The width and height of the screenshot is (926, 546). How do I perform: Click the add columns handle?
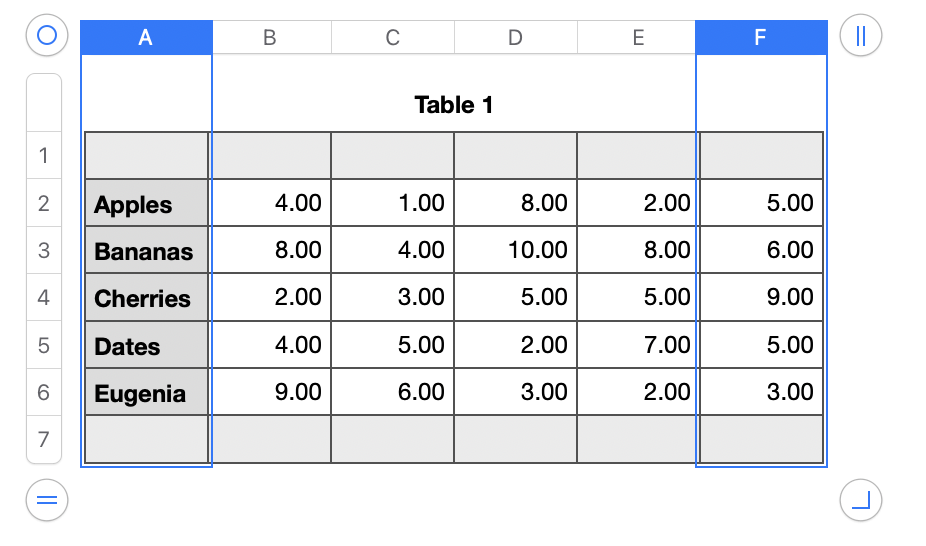point(861,37)
